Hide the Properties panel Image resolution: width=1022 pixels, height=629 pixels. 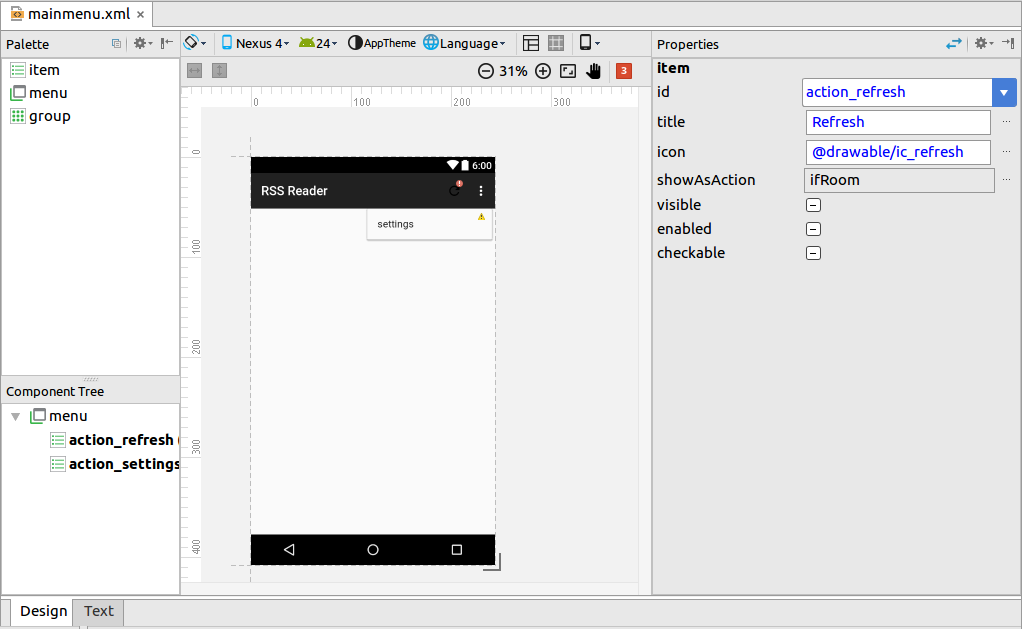[1008, 44]
